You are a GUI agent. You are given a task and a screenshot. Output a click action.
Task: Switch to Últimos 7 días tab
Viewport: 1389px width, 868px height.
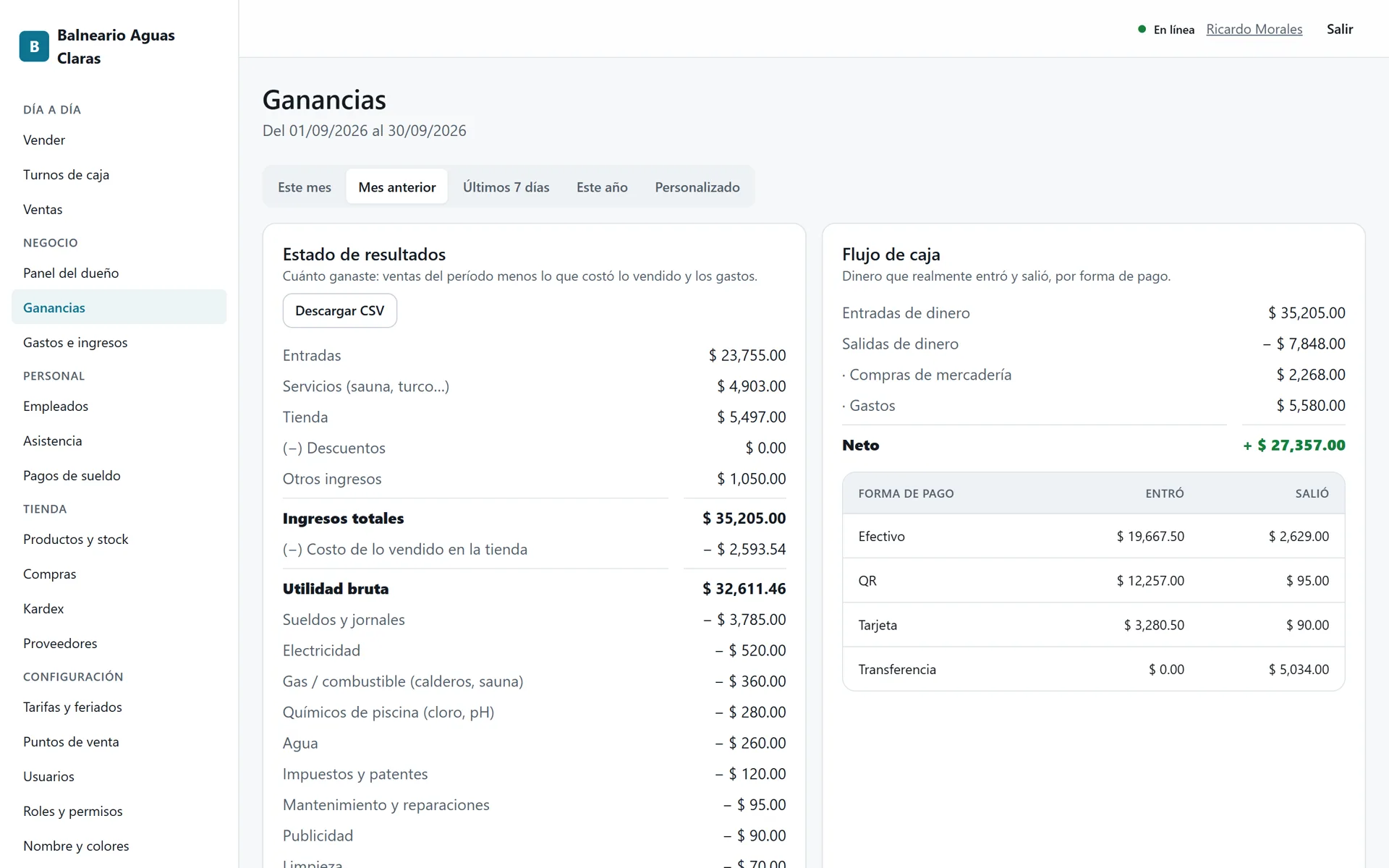point(506,187)
